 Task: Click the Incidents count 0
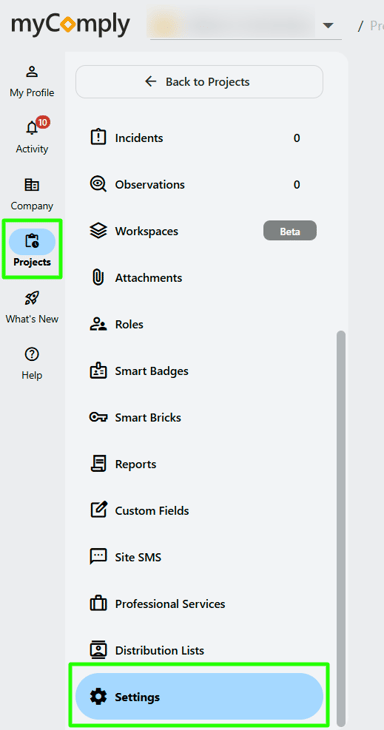click(x=296, y=138)
